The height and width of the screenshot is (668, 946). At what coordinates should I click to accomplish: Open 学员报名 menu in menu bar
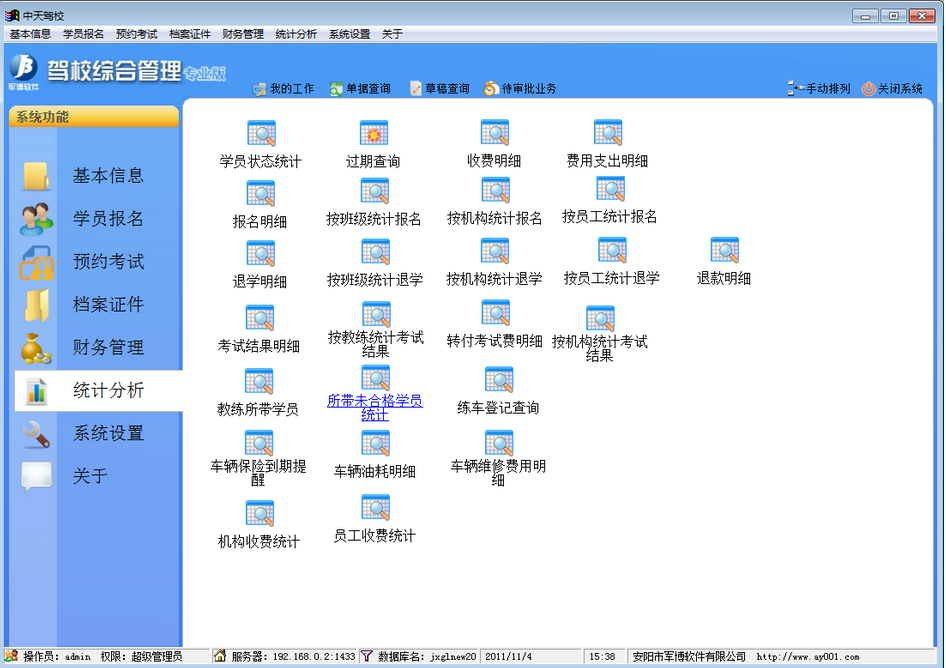click(83, 34)
